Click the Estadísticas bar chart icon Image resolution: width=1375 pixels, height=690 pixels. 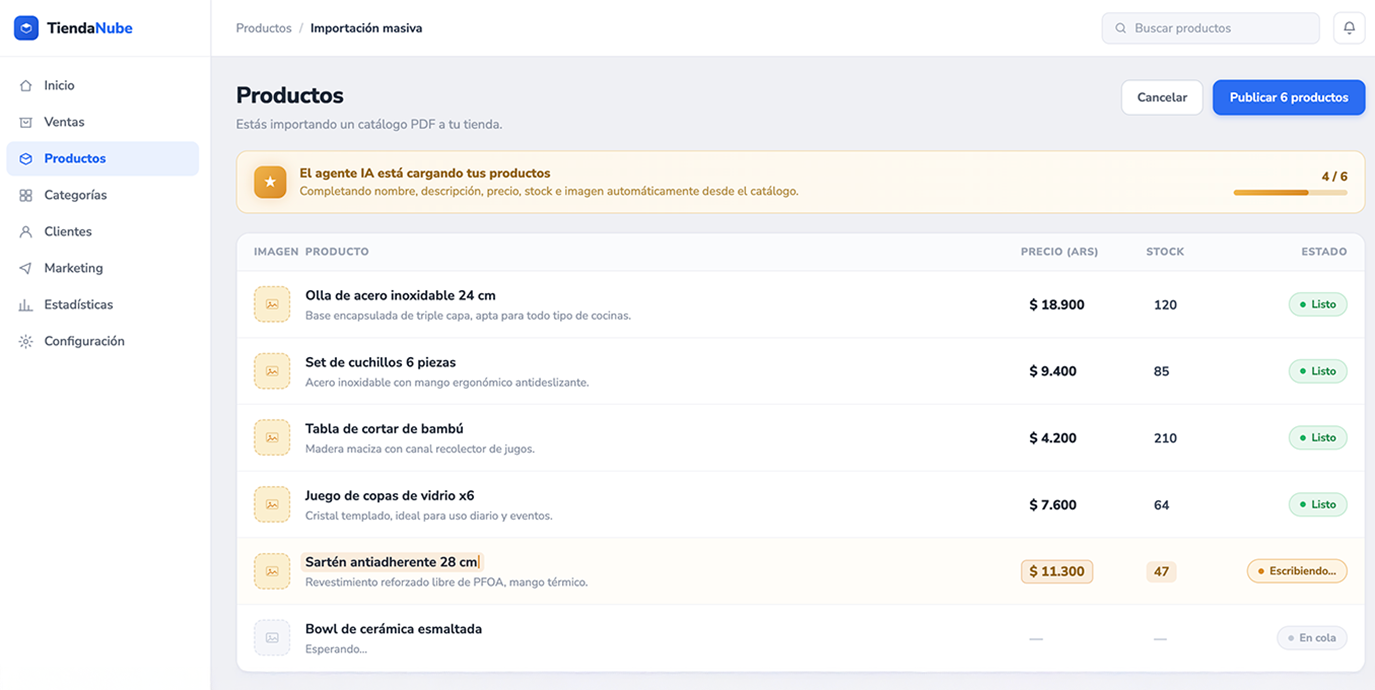[x=26, y=305]
